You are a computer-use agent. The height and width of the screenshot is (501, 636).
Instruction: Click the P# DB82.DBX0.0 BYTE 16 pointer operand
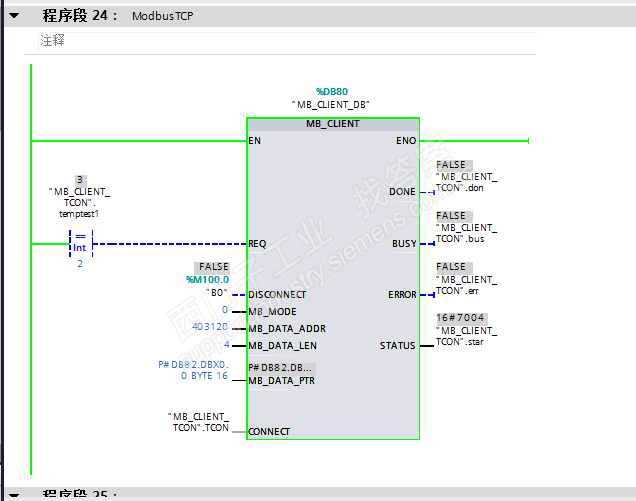(194, 370)
